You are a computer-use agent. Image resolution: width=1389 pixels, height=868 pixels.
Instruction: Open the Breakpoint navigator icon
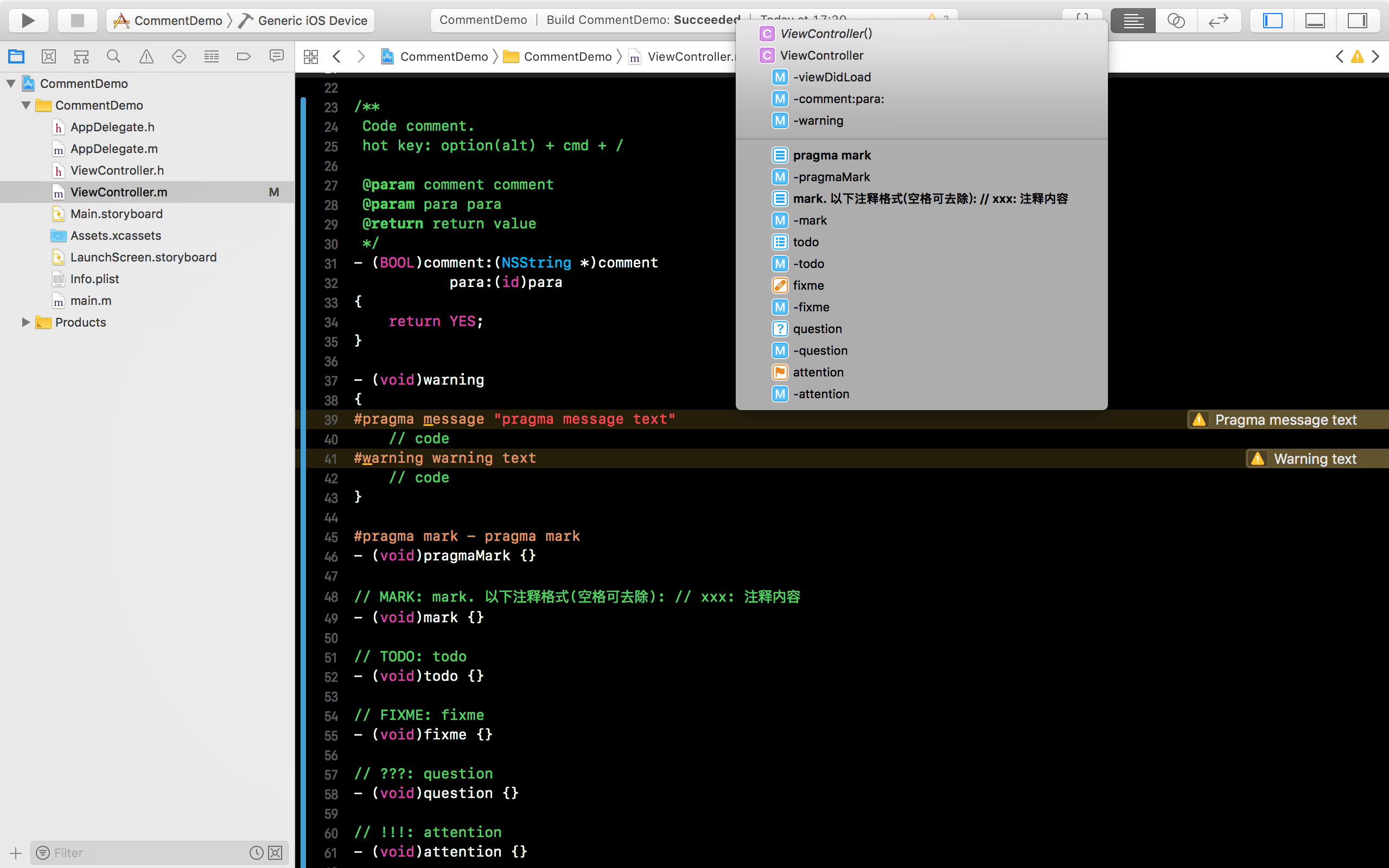[x=244, y=56]
